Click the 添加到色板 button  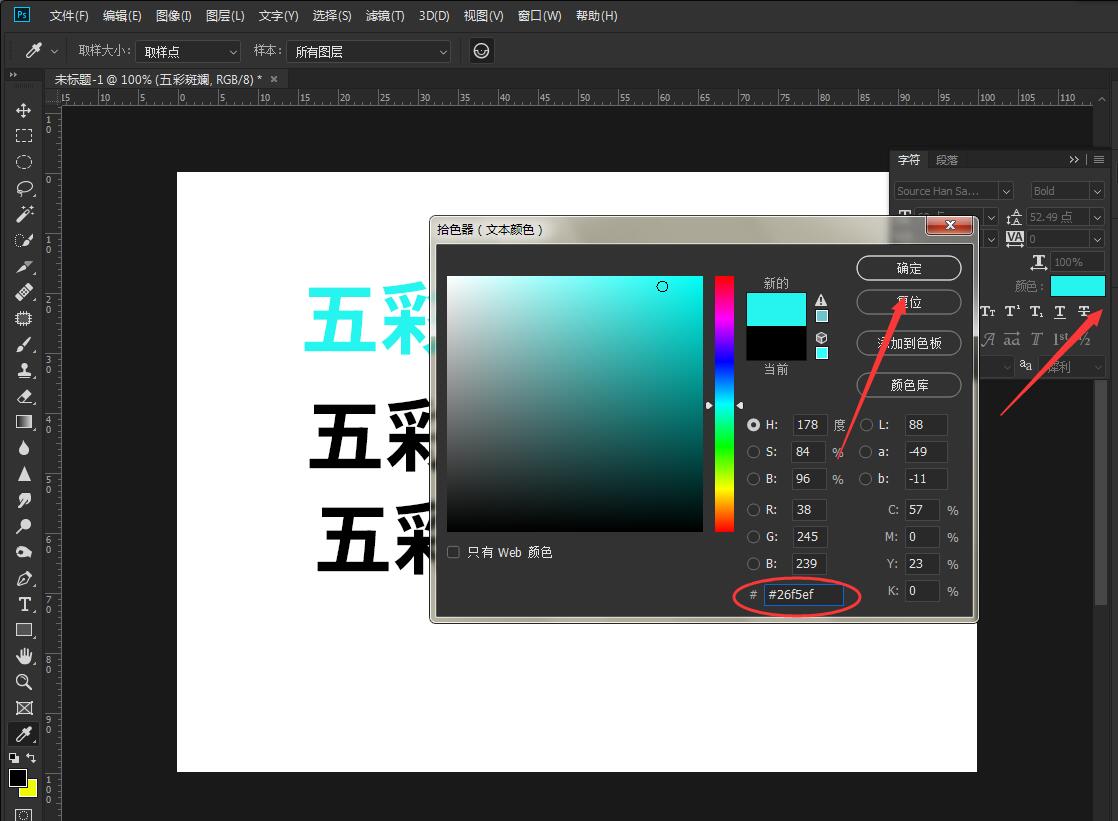click(x=908, y=343)
